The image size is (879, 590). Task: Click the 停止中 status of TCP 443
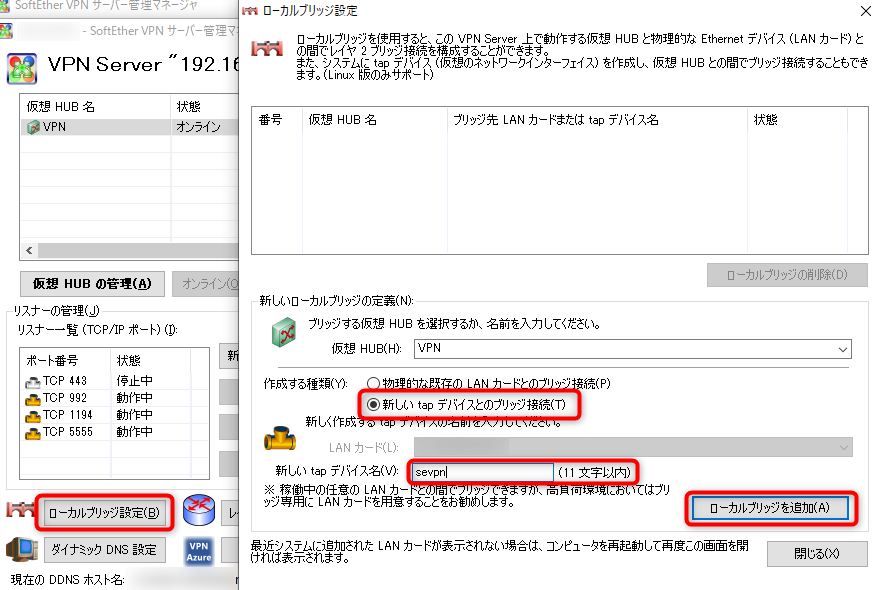(135, 381)
